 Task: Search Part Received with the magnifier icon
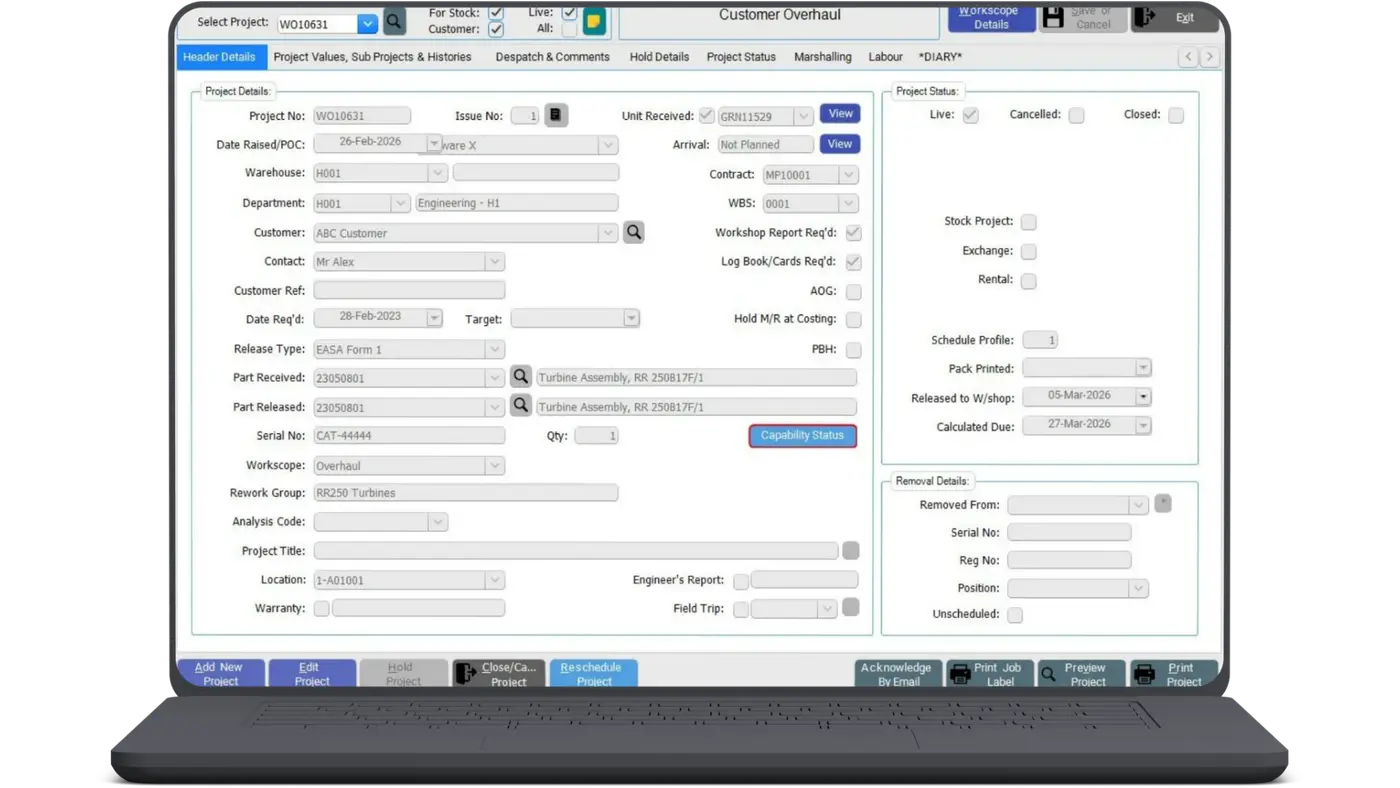pos(520,377)
